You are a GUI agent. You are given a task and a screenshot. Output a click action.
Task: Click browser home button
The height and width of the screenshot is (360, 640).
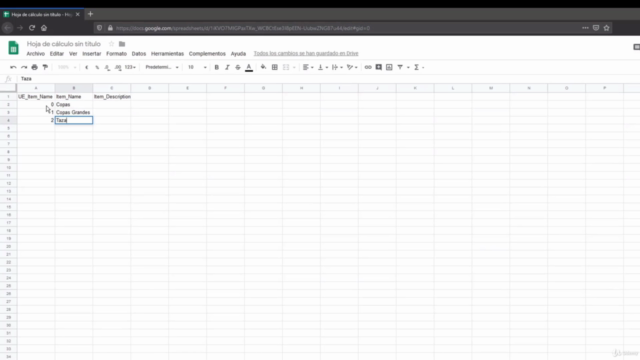coord(44,28)
